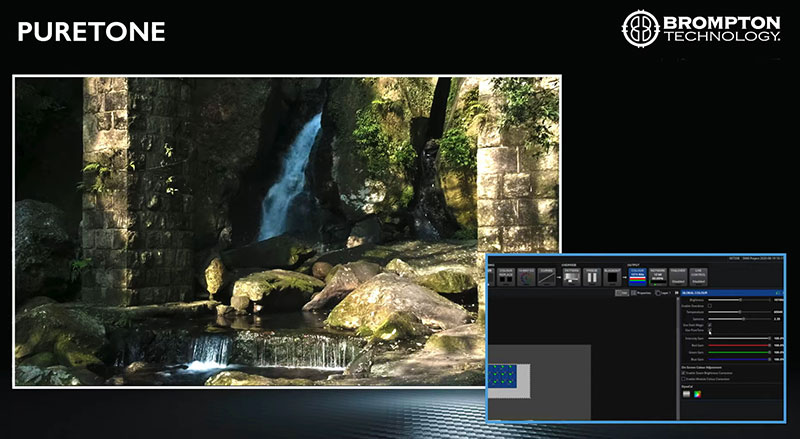The height and width of the screenshot is (439, 800).
Task: Click the Red Gain slider
Action: coord(738,345)
